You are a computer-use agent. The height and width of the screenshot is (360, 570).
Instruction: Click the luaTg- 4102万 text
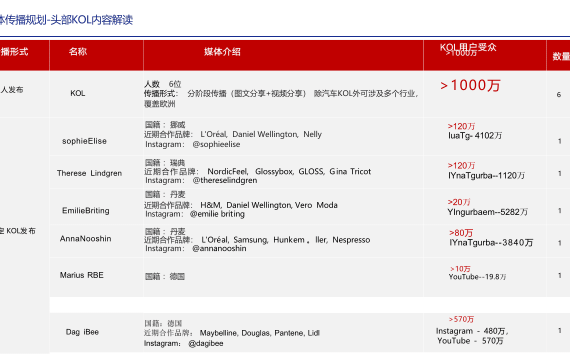(475, 136)
